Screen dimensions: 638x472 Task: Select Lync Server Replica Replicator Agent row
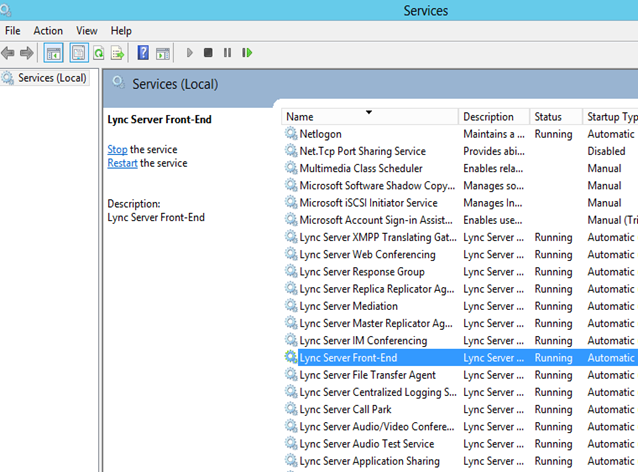(461, 288)
